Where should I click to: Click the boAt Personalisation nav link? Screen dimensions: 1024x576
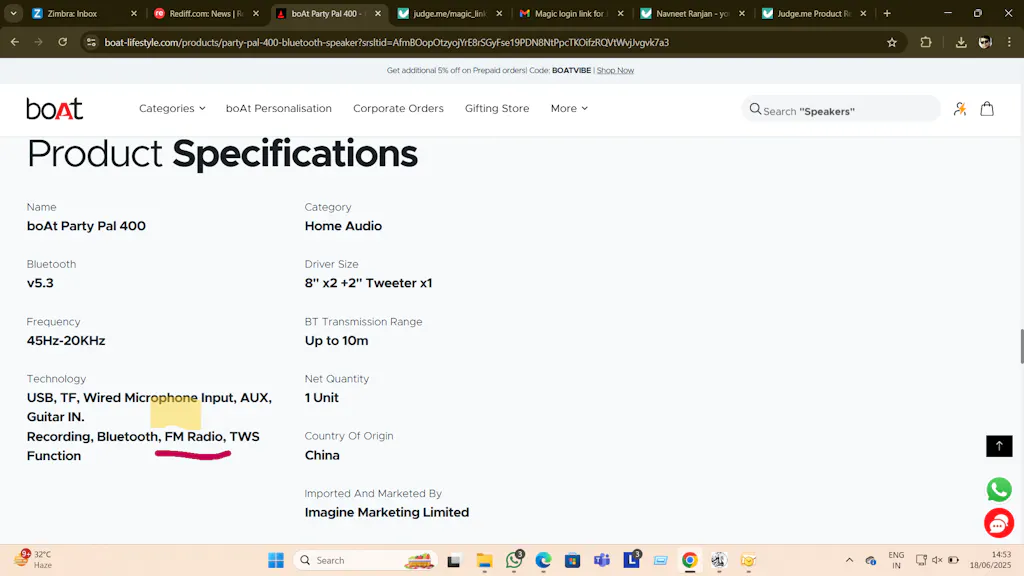pos(278,108)
